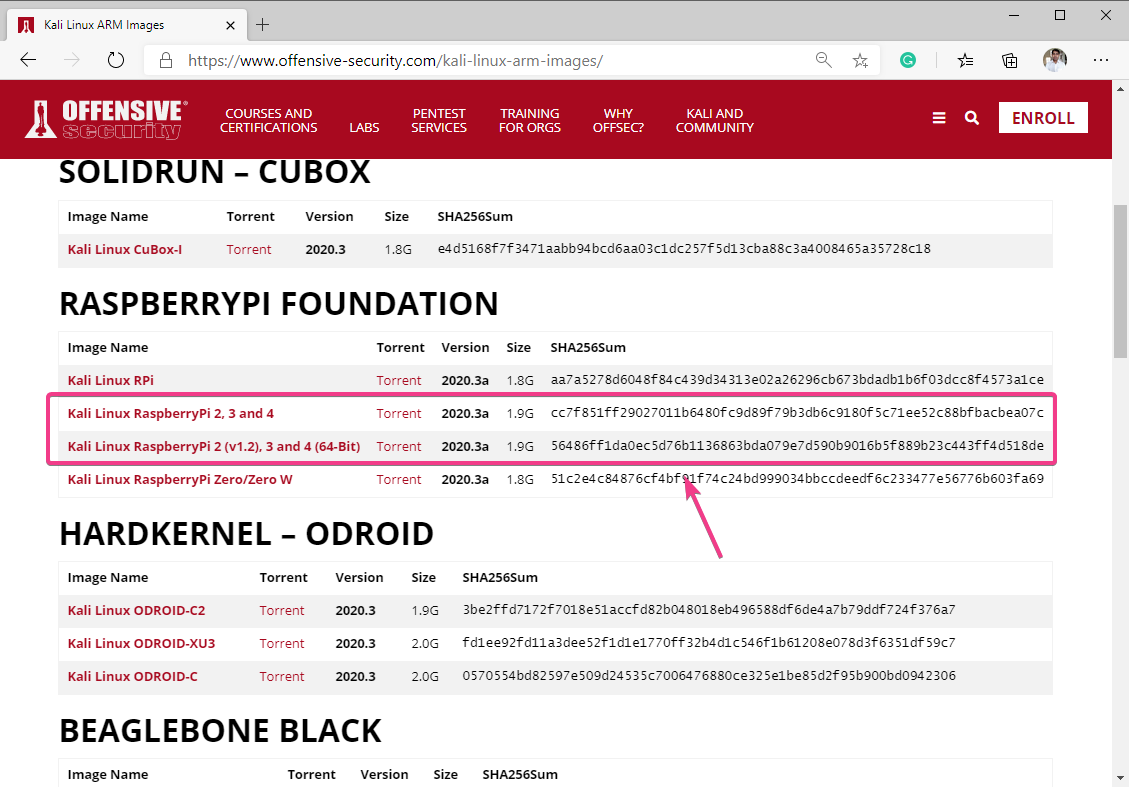Screen dimensions: 1129x787
Task: Click version 2020.3a in RaspberryPi Zero/Zero W row
Action: pos(465,480)
